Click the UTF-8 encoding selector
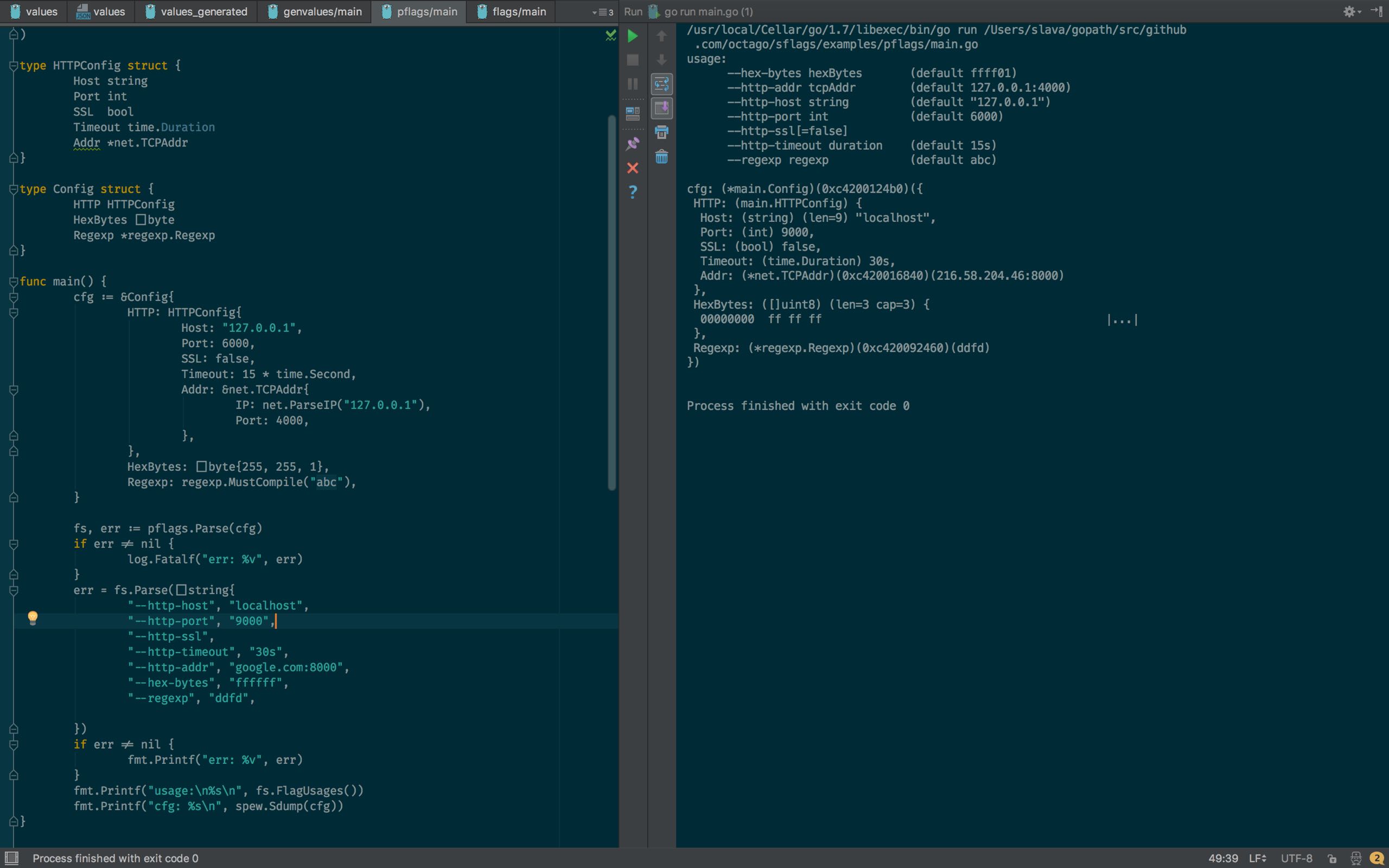 1296,858
